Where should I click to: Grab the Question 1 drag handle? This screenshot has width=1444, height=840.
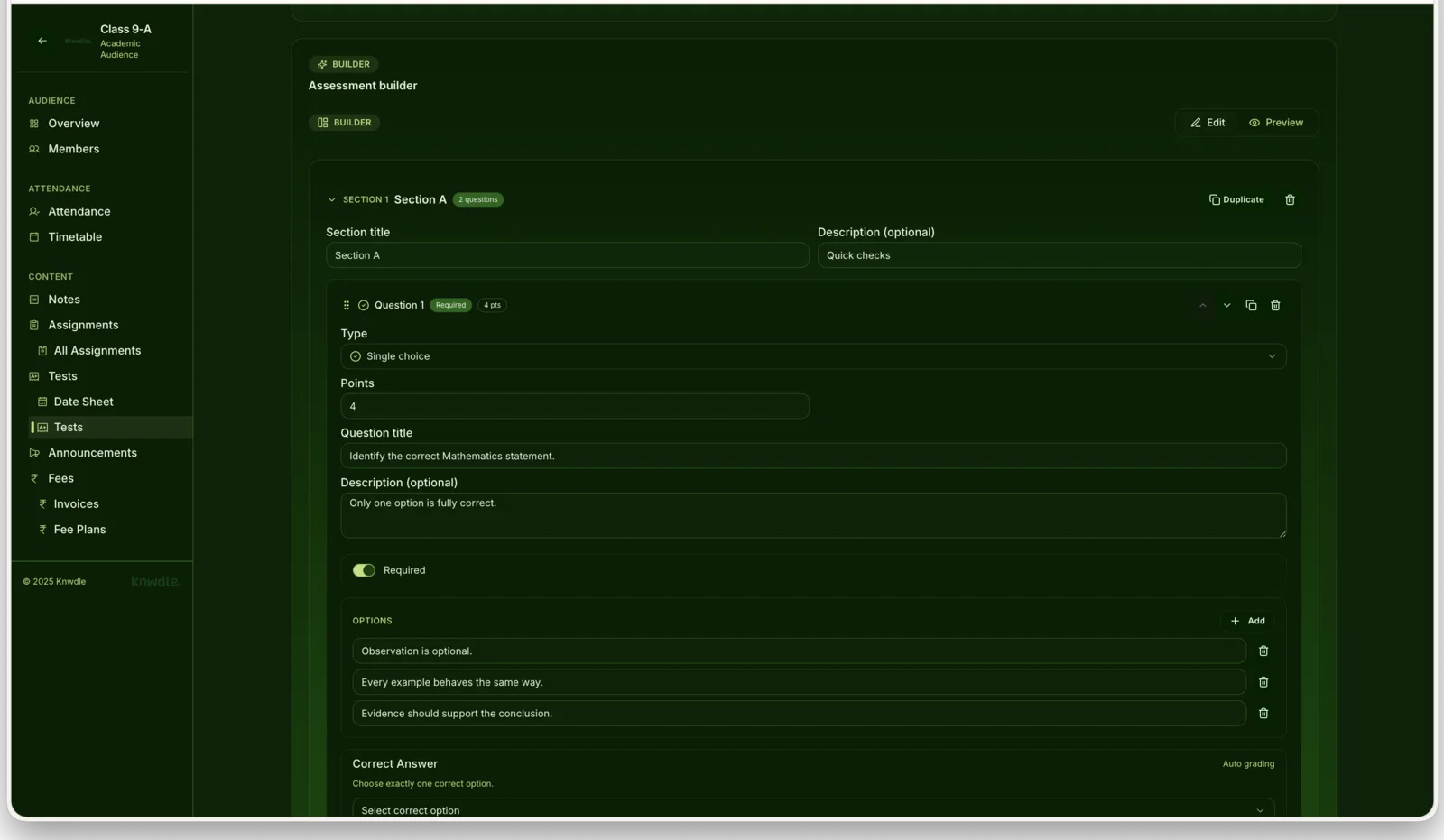347,306
